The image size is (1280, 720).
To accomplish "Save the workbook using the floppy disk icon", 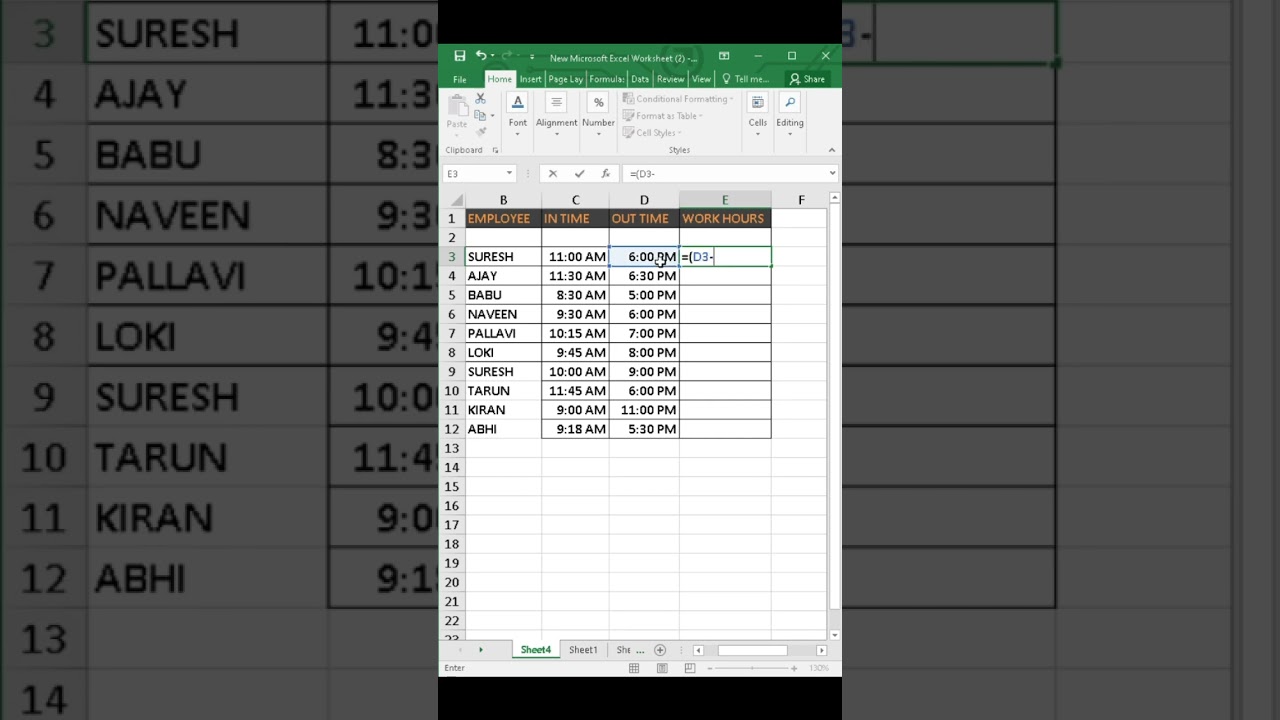I will [x=459, y=56].
